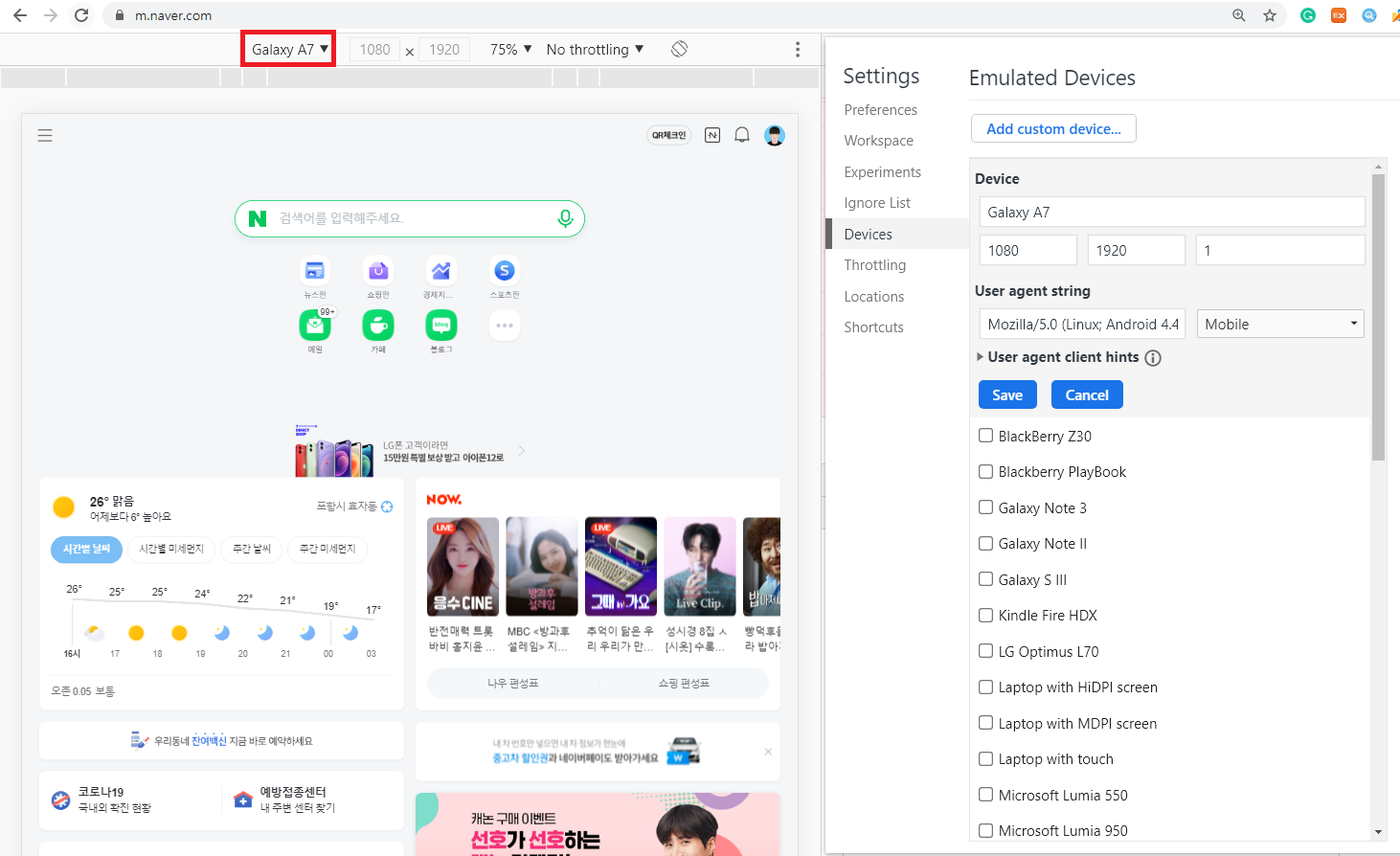Viewport: 1400px width, 856px height.
Task: Open the 나우 편성표 schedule link
Action: click(512, 683)
